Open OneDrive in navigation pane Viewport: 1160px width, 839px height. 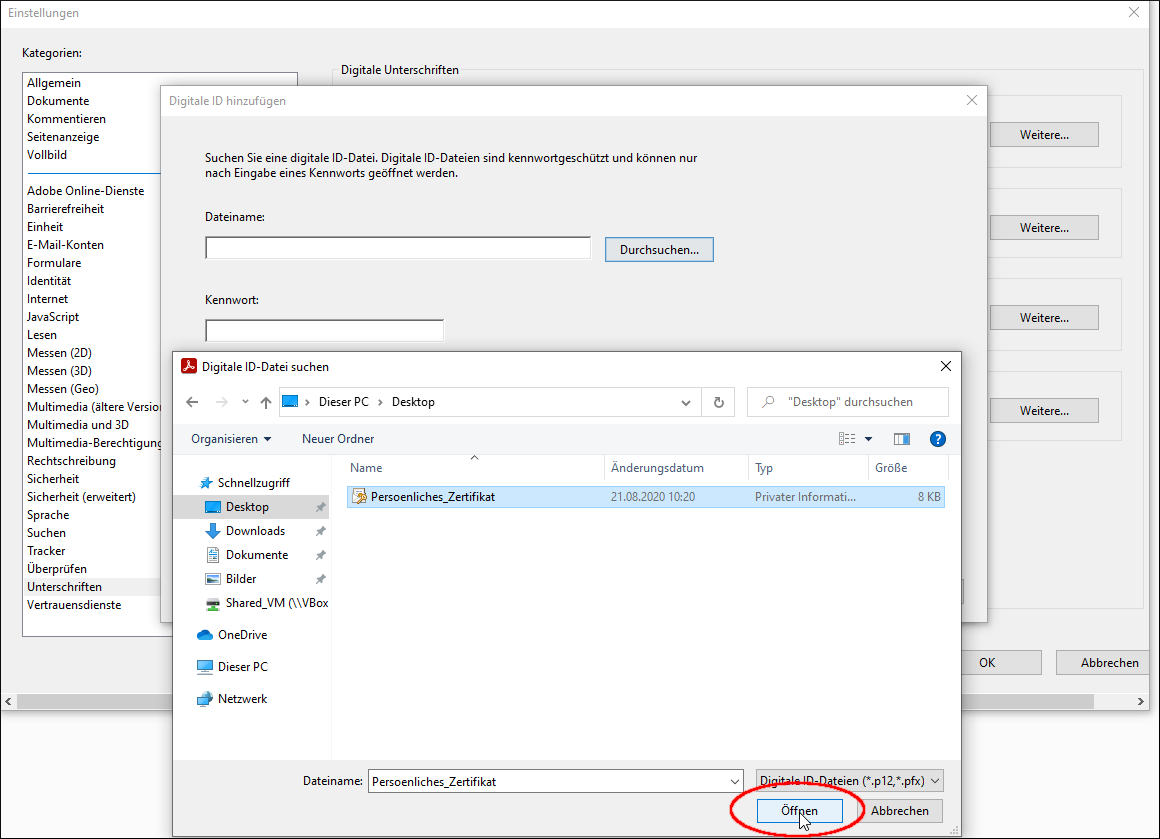pyautogui.click(x=242, y=635)
